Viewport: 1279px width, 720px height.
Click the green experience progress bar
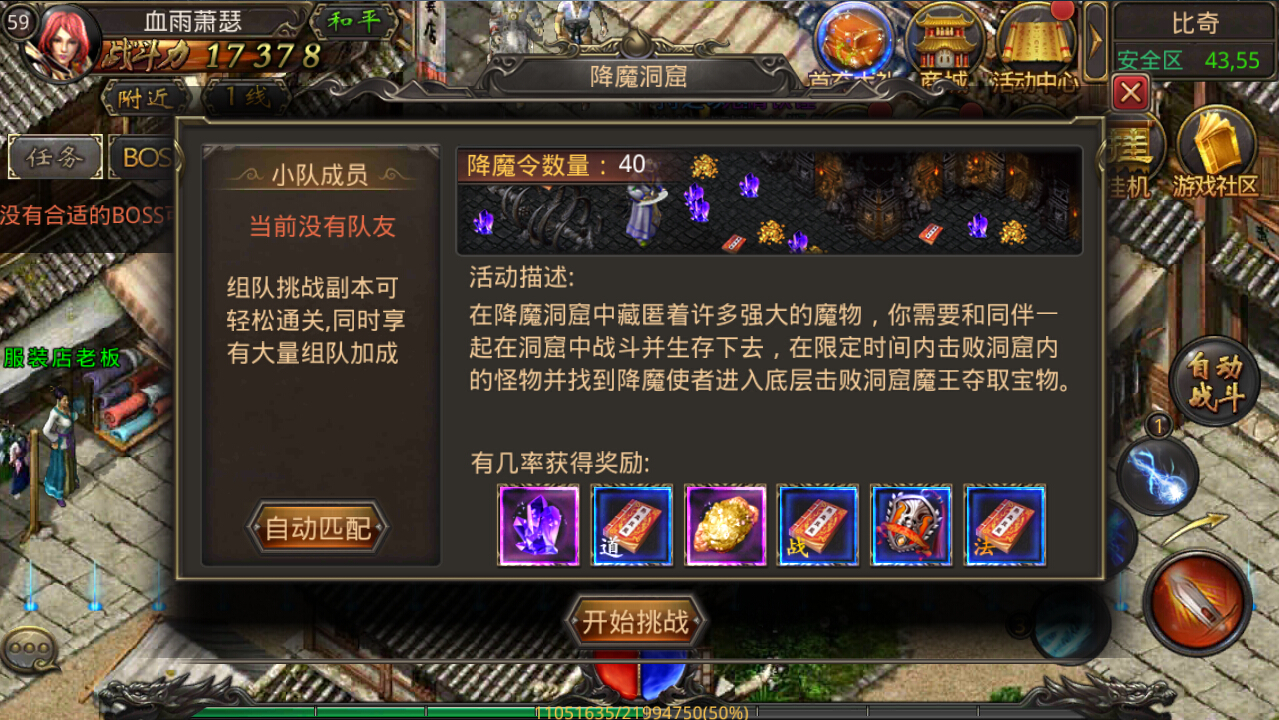640,712
